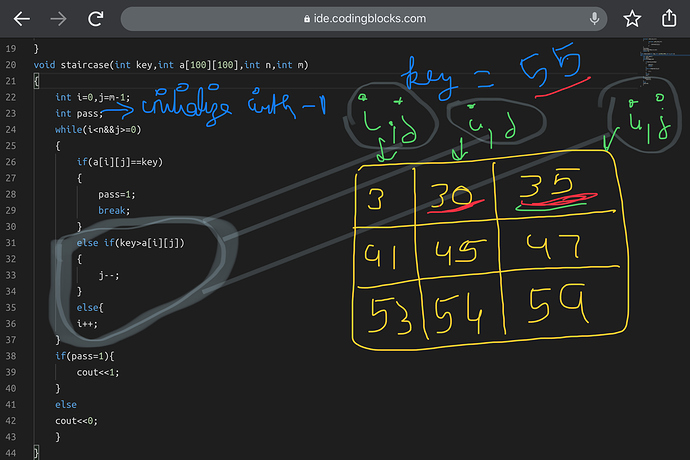The image size is (690, 460).
Task: Click the code 'int i=0,j=m-1;'
Action: click(92, 97)
